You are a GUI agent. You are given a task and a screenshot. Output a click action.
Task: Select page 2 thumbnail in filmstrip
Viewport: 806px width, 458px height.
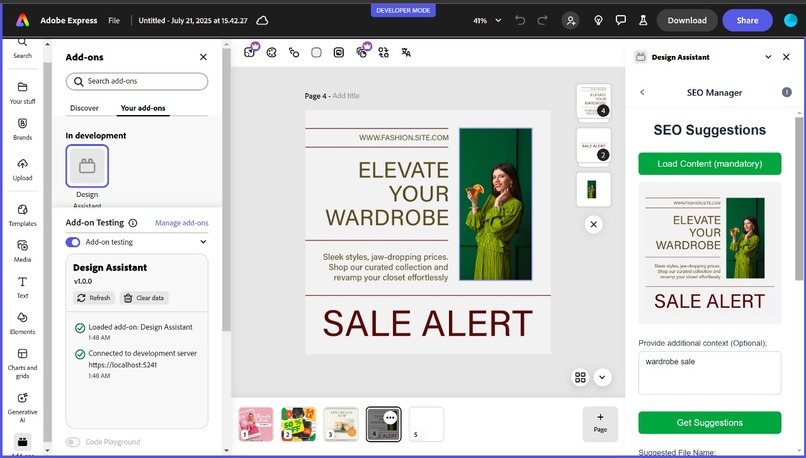(x=299, y=424)
